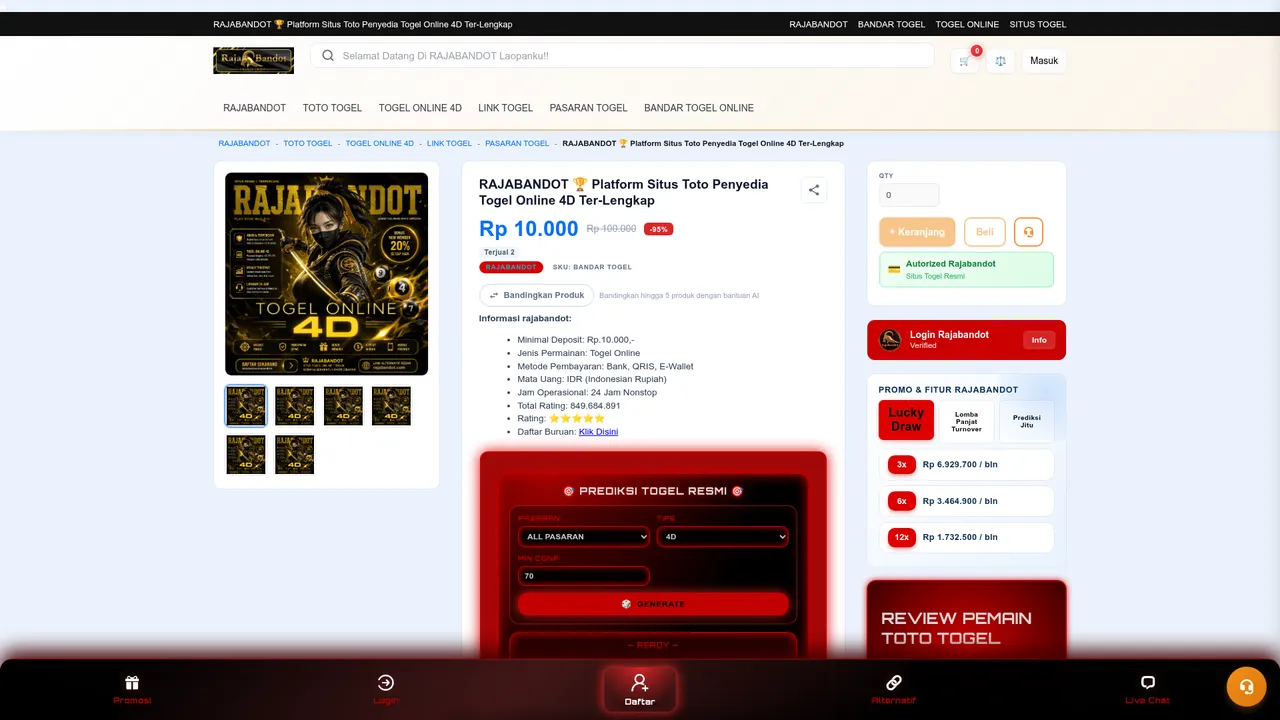Open RAJABANDOT in the main nav menu
This screenshot has width=1280, height=720.
(254, 108)
